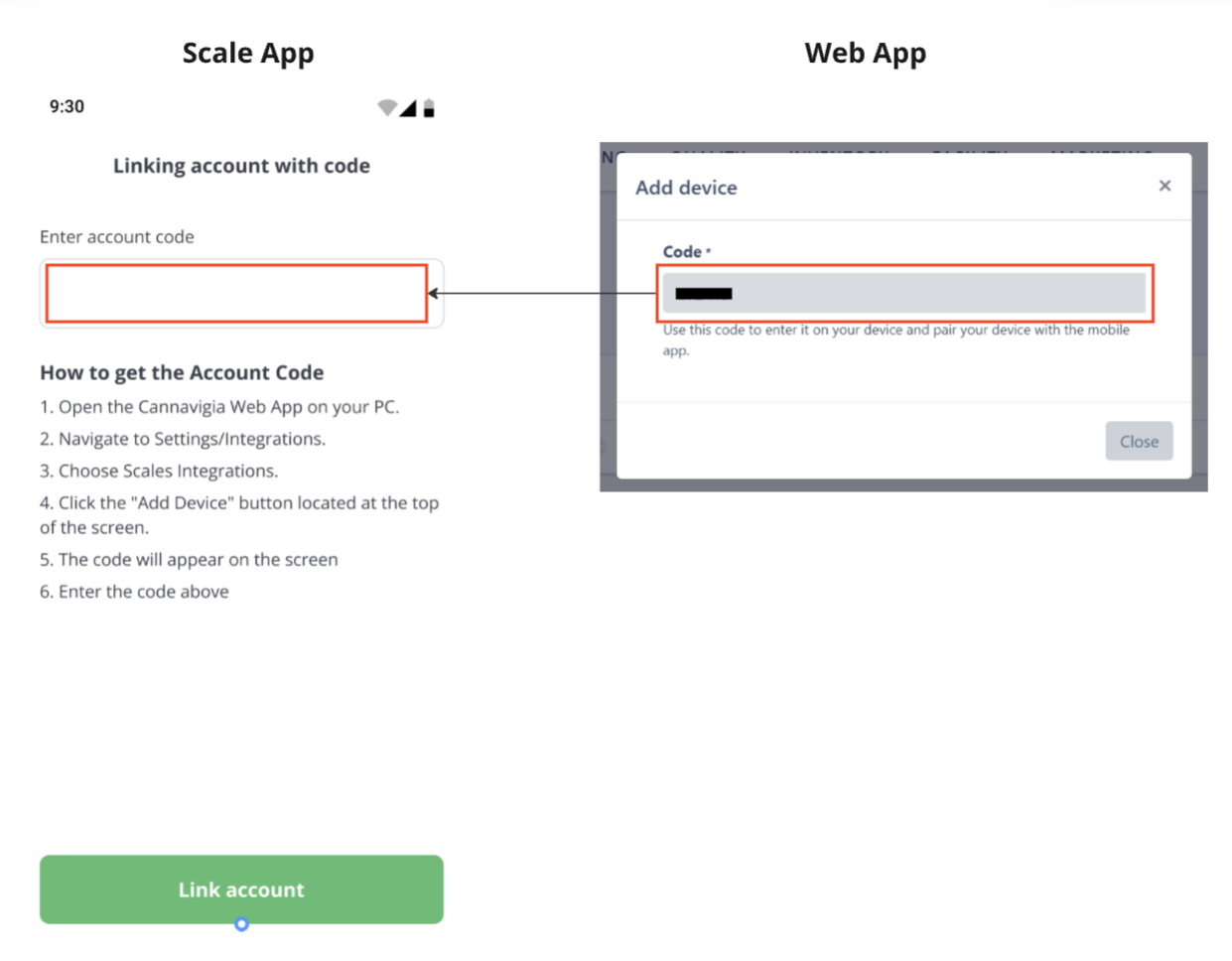Click the Choose Scales Integrations step
1232x961 pixels.
[159, 471]
